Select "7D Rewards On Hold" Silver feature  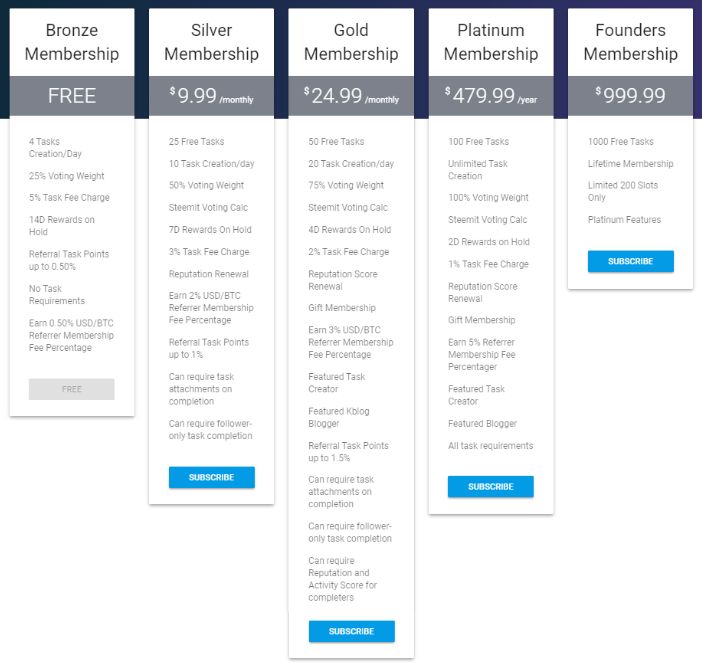click(210, 230)
